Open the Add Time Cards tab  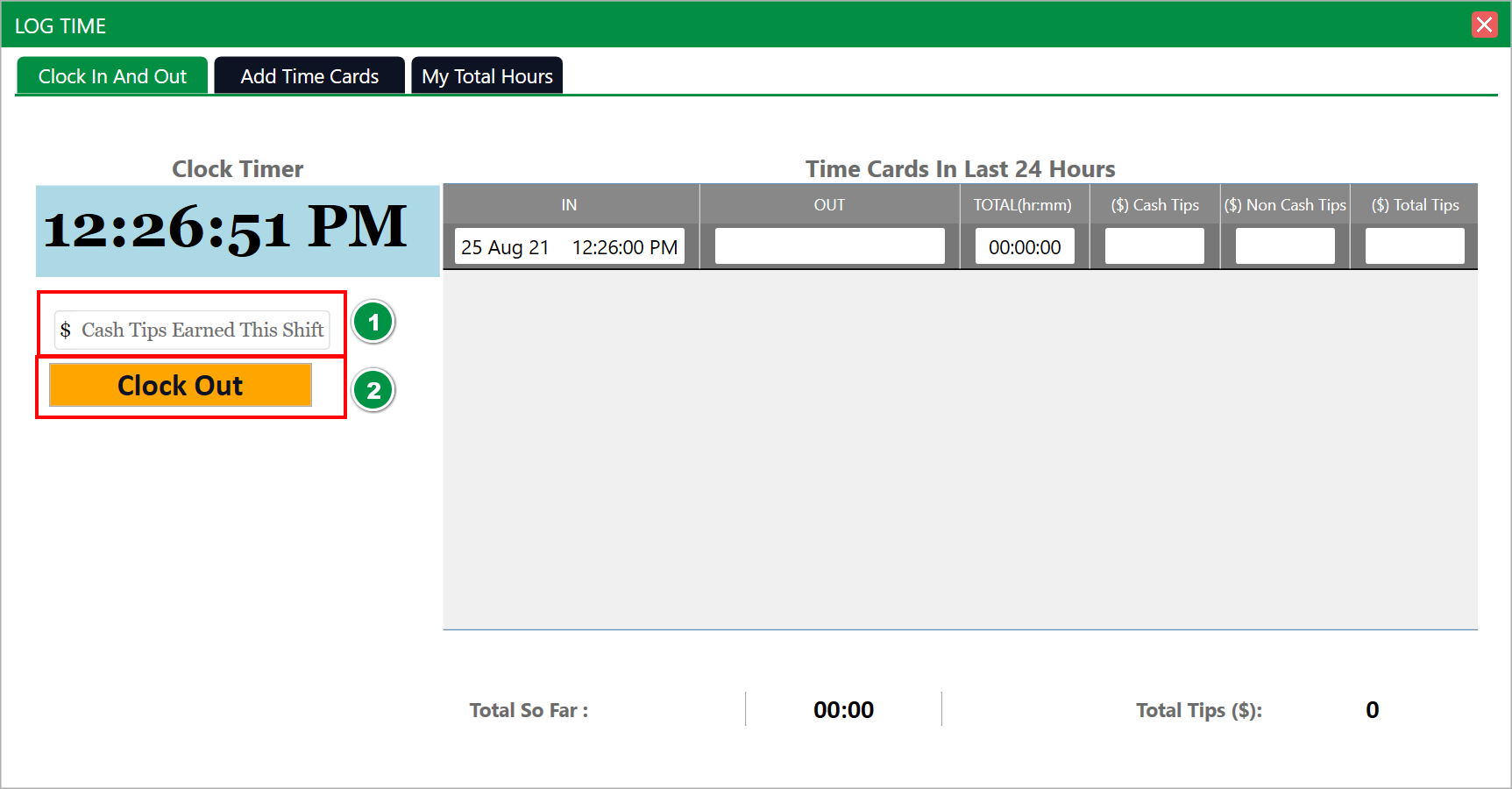pyautogui.click(x=309, y=76)
